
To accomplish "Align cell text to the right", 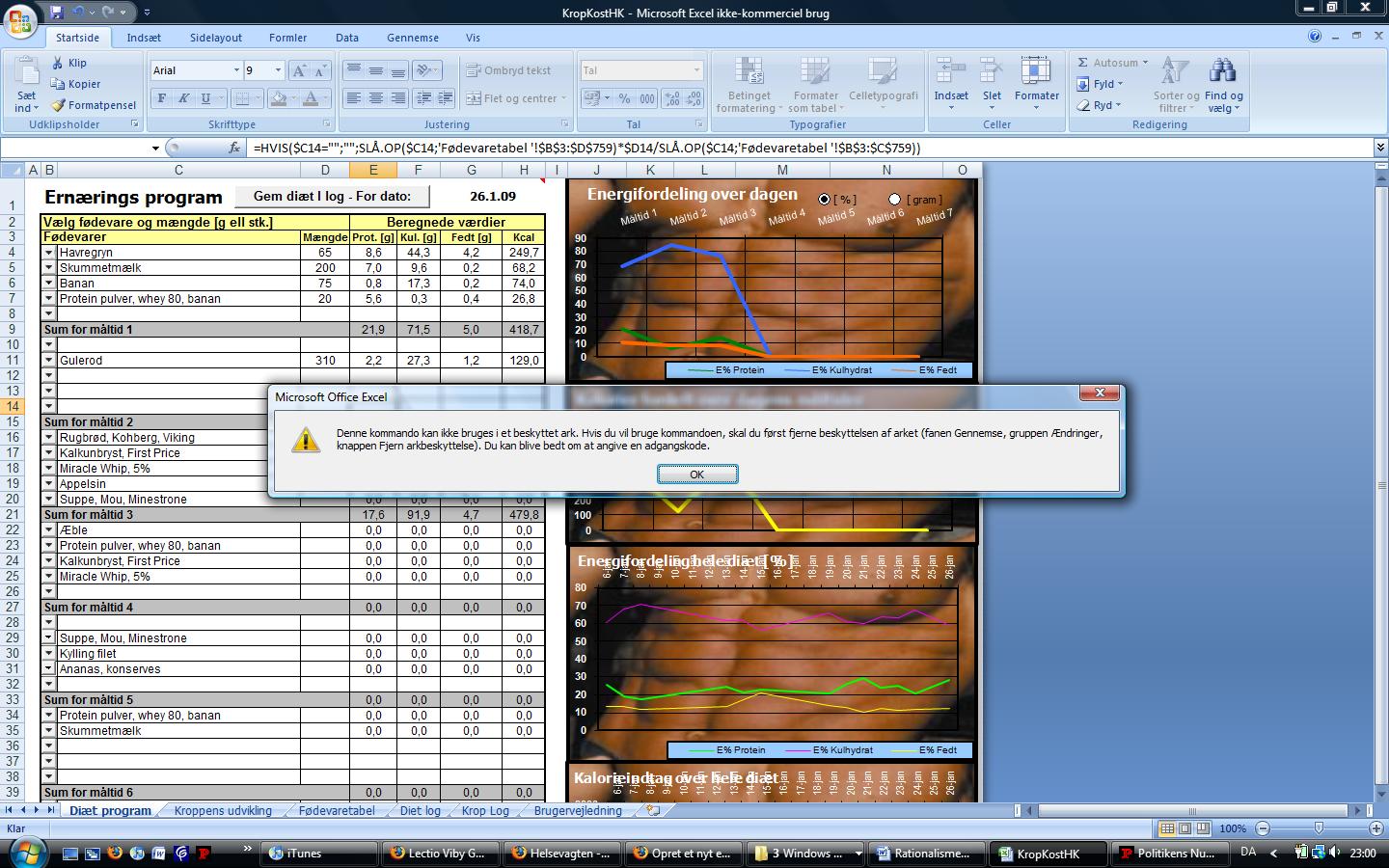I will [x=396, y=98].
